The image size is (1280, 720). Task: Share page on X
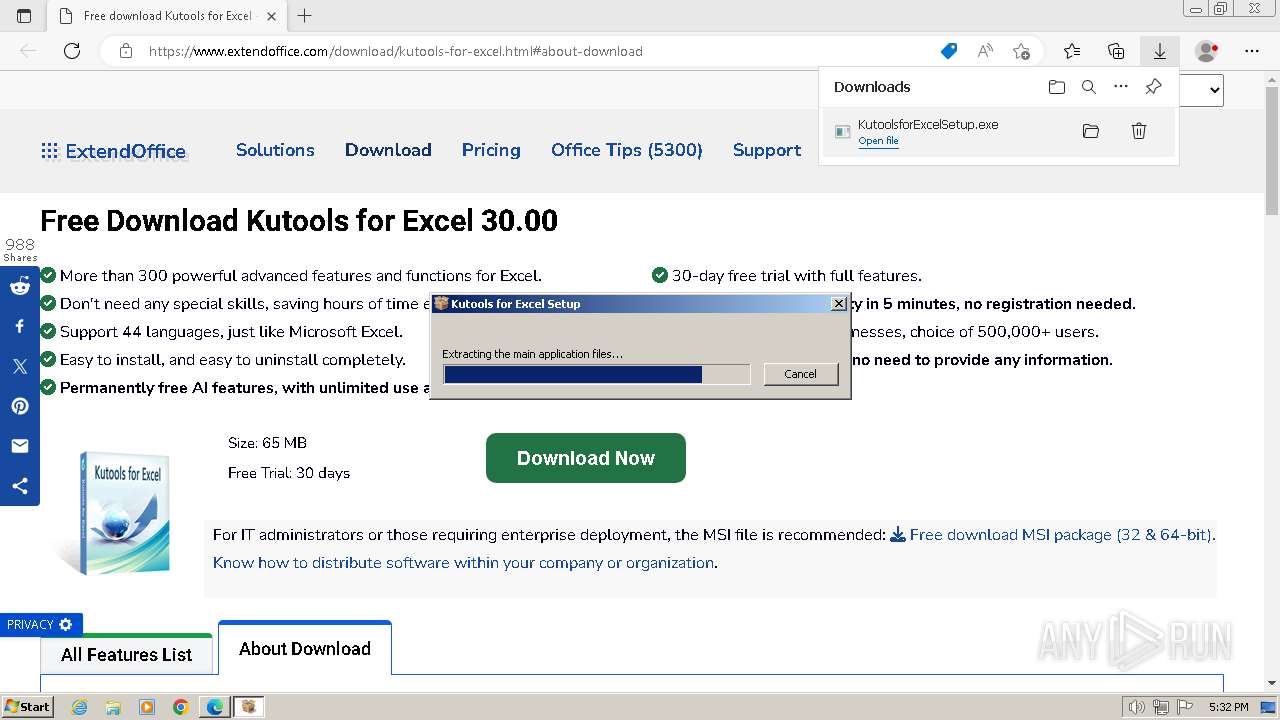click(x=20, y=366)
